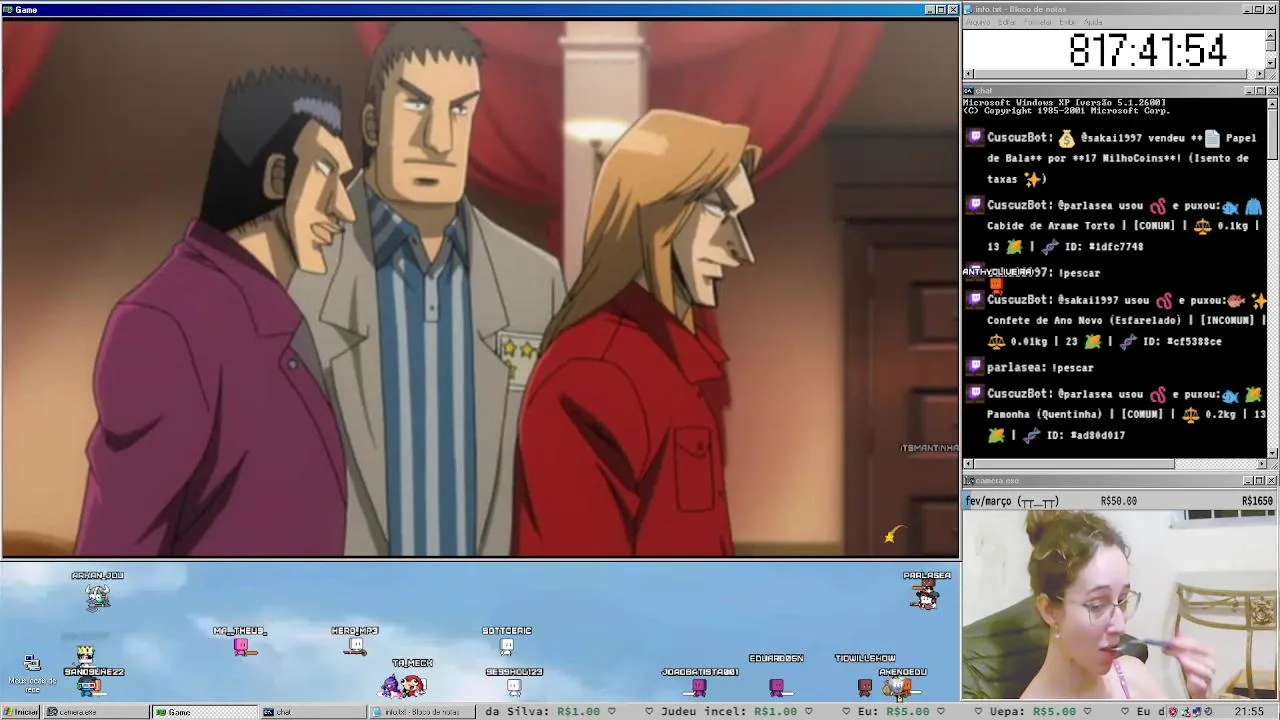Click Bloco de notas horizontal scroll left arrow

(968, 74)
